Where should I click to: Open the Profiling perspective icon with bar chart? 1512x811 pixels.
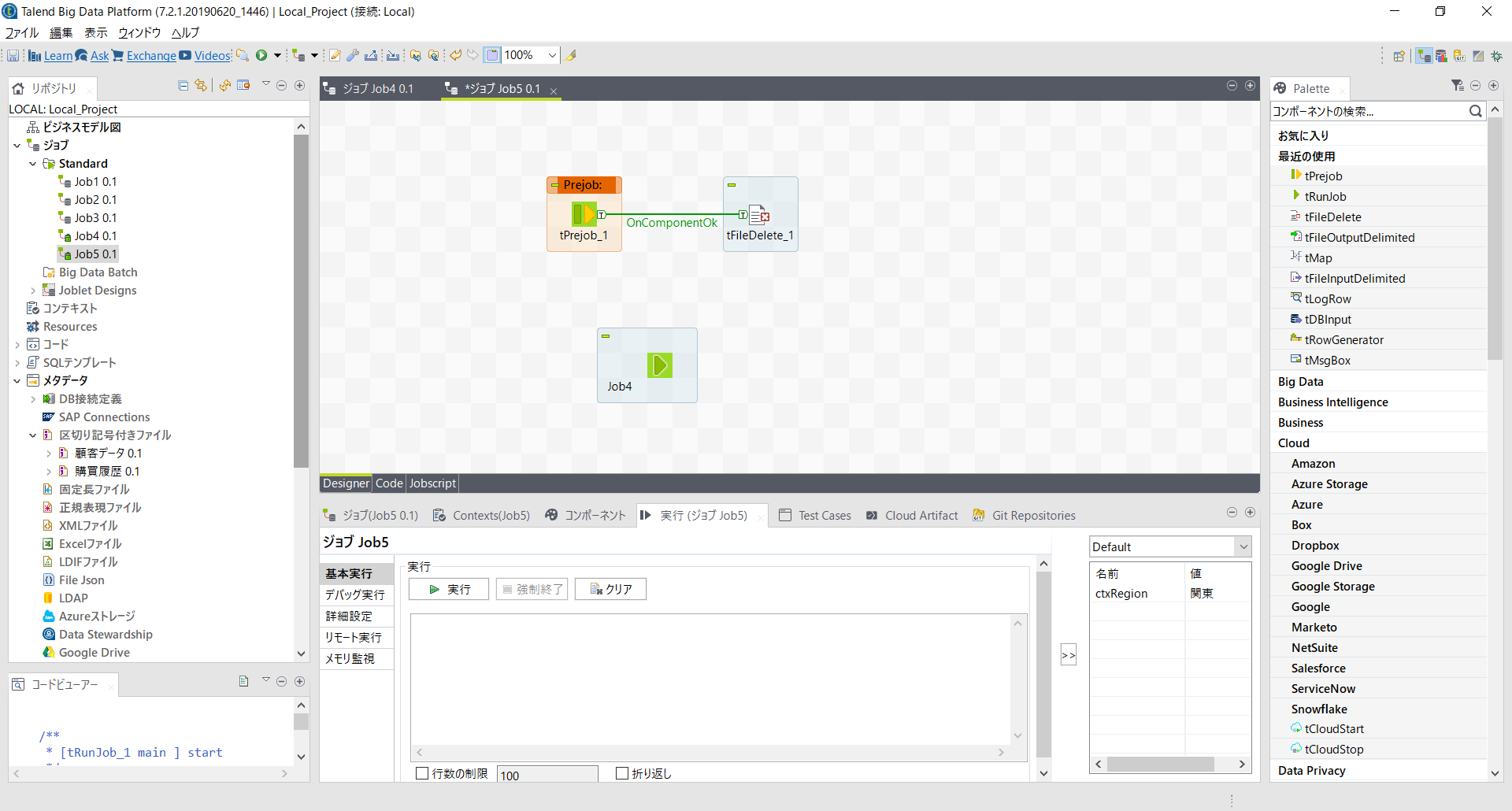[1441, 56]
